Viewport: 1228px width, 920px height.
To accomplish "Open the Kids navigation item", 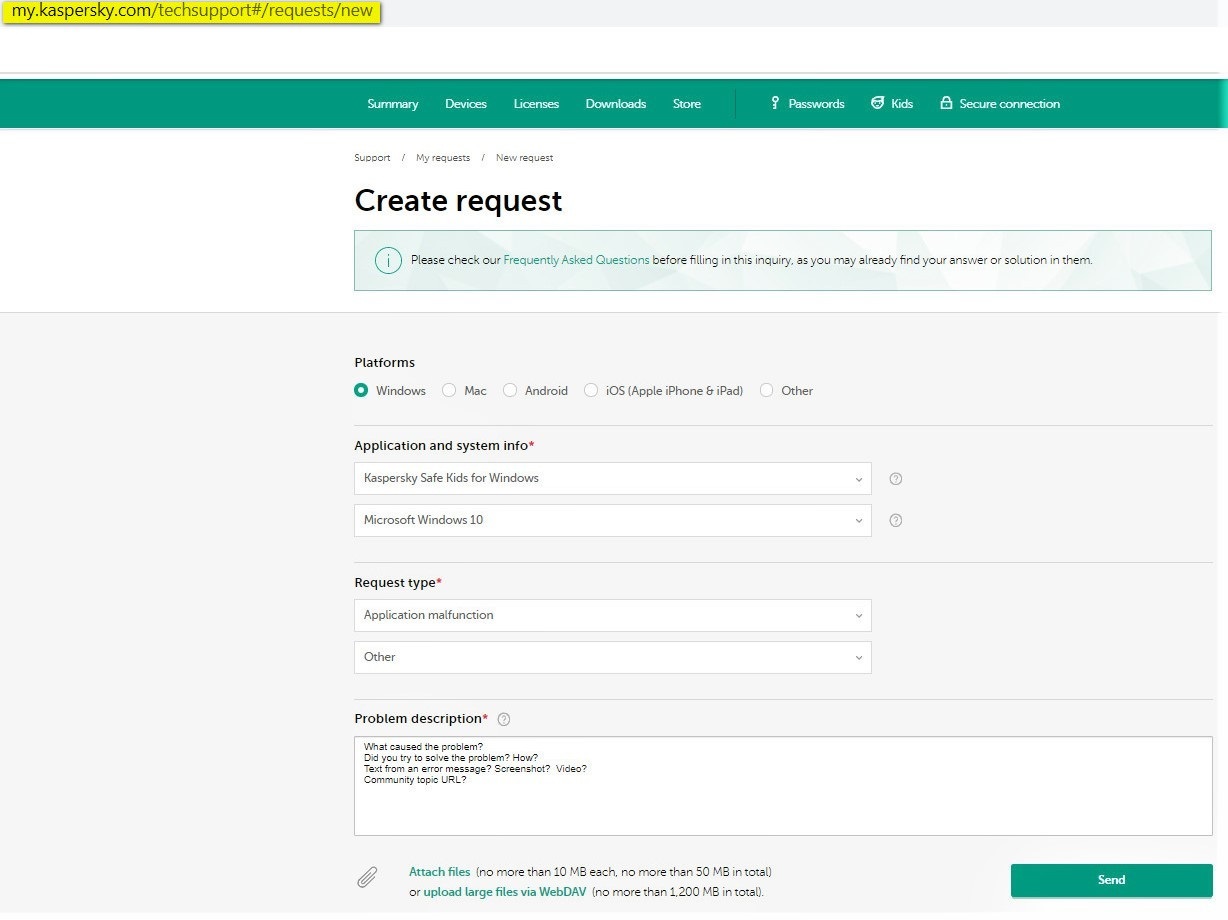I will tap(902, 104).
